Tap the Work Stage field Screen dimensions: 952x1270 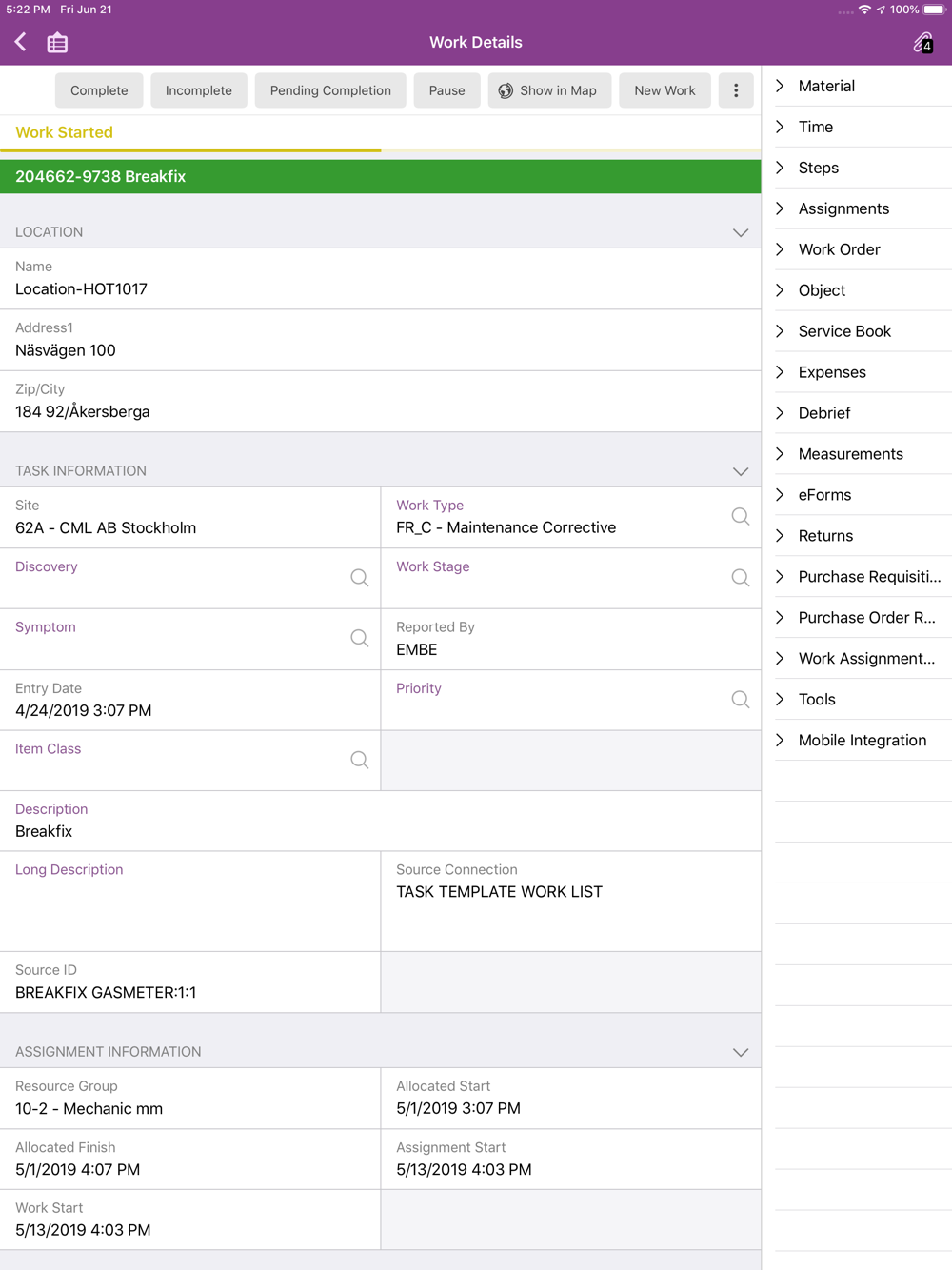click(x=571, y=579)
